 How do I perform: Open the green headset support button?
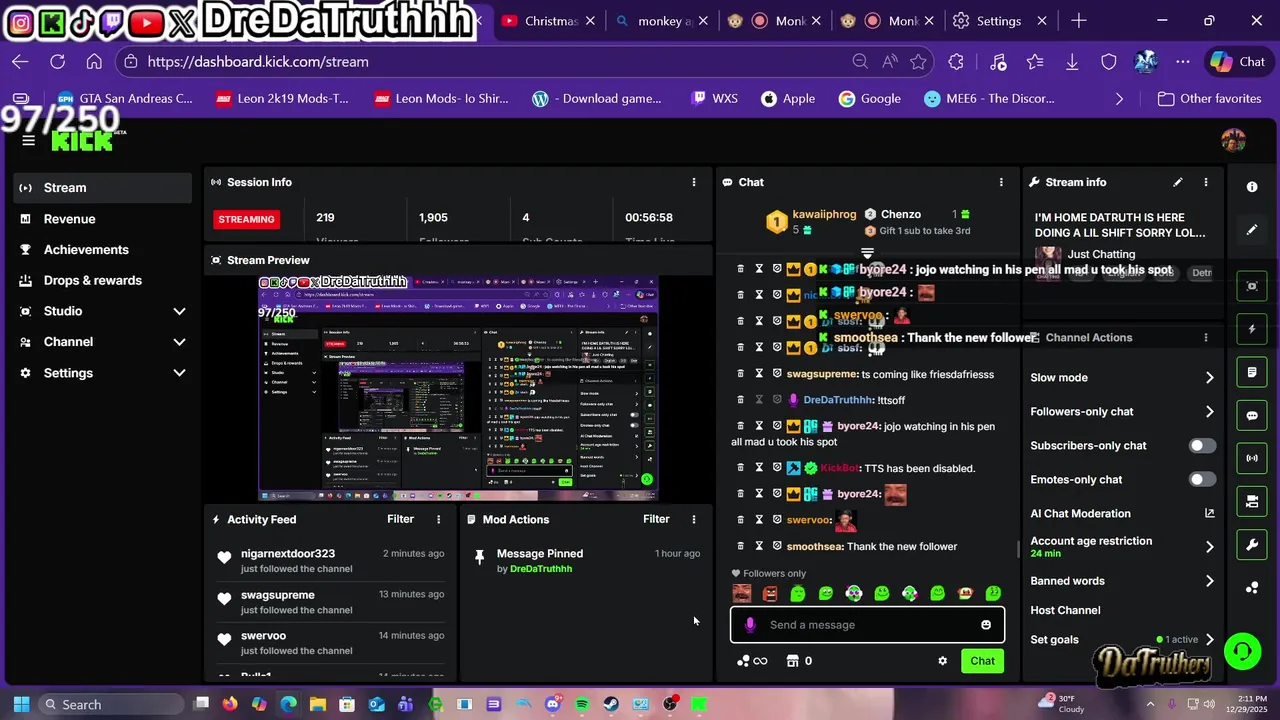tap(1242, 652)
